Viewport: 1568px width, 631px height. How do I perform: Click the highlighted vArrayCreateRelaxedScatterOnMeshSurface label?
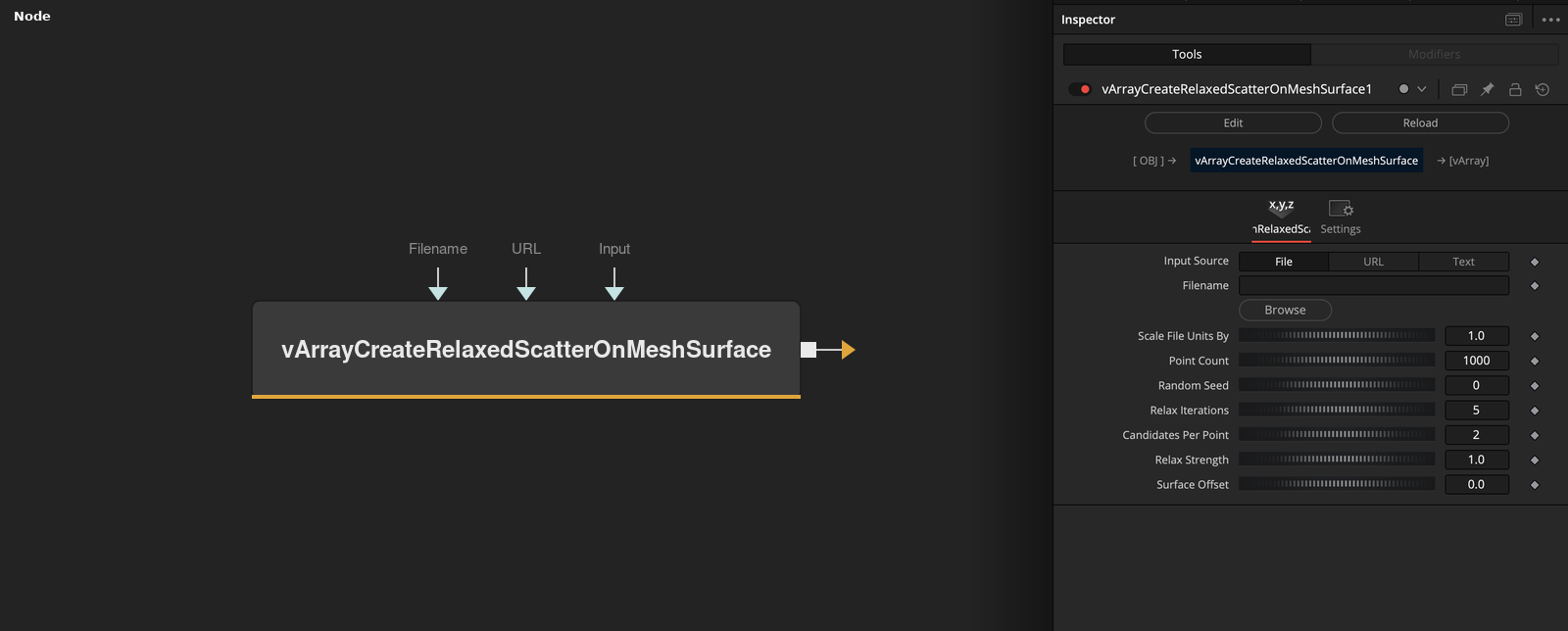1306,161
